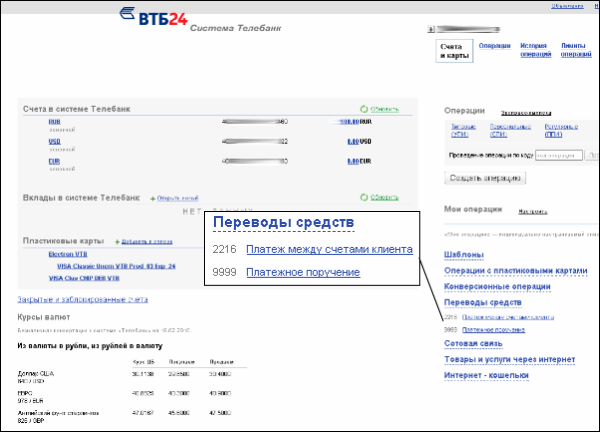Click the Создать операцию button

[x=485, y=178]
